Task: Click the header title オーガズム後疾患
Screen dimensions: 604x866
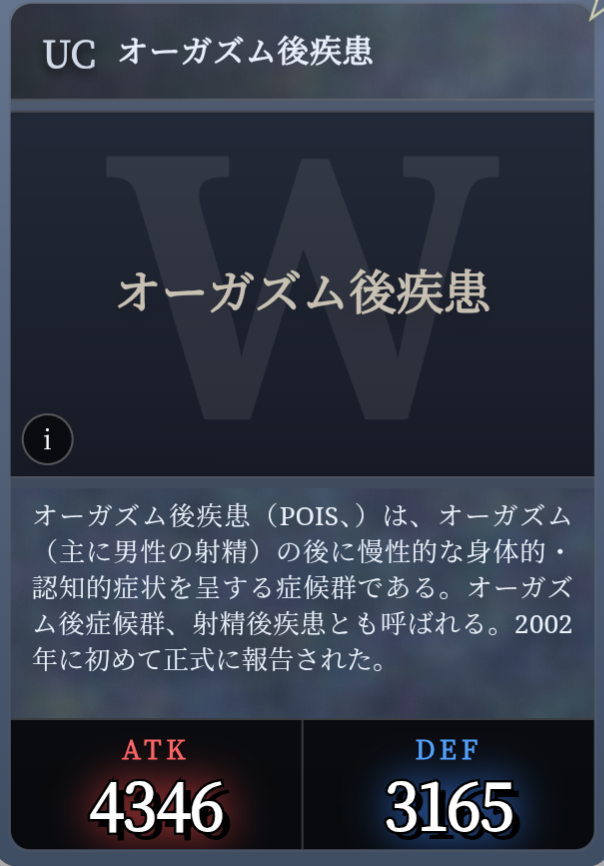Action: [246, 53]
